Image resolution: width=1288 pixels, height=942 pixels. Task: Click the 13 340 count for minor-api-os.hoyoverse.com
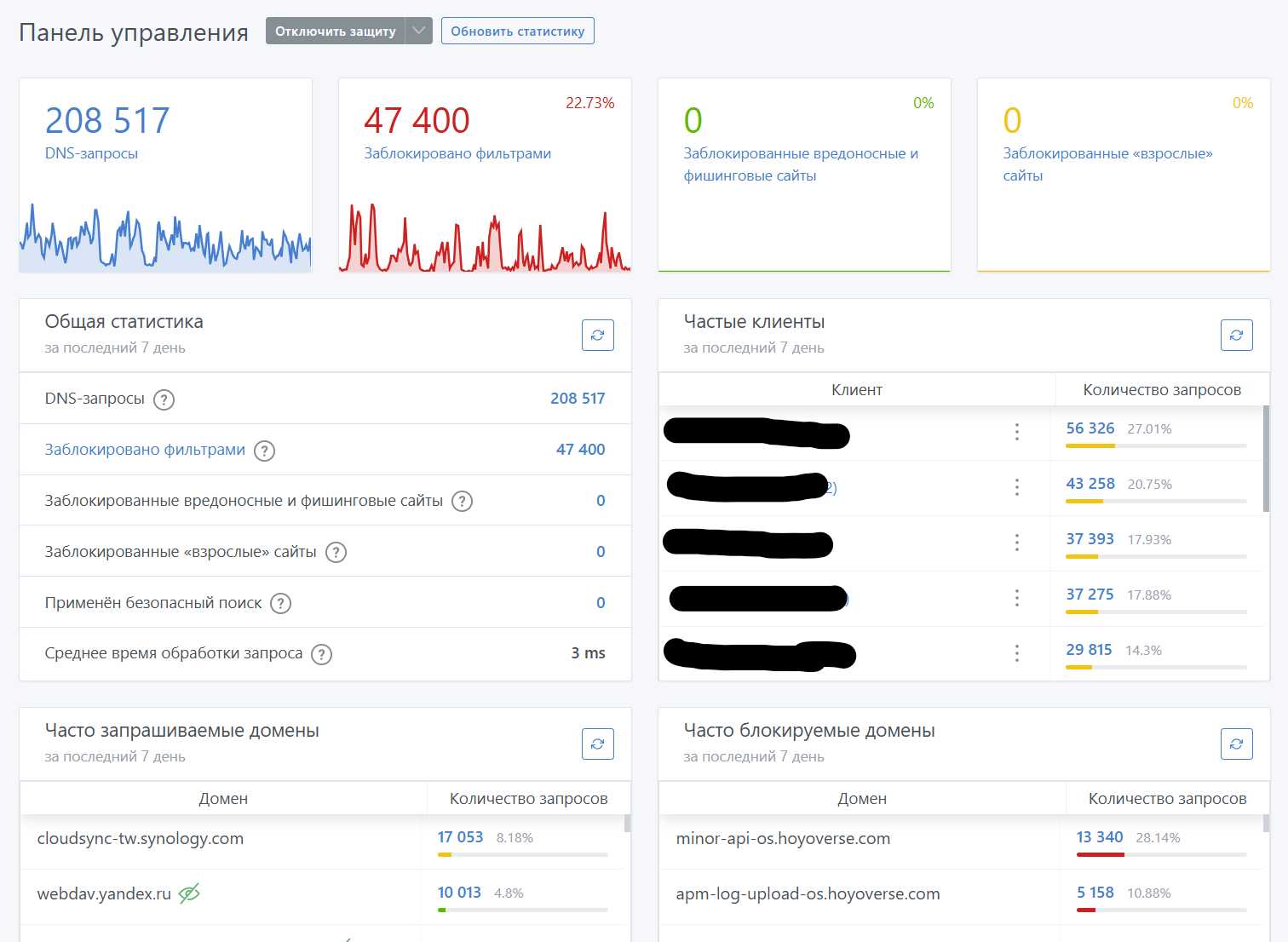[x=1099, y=837]
